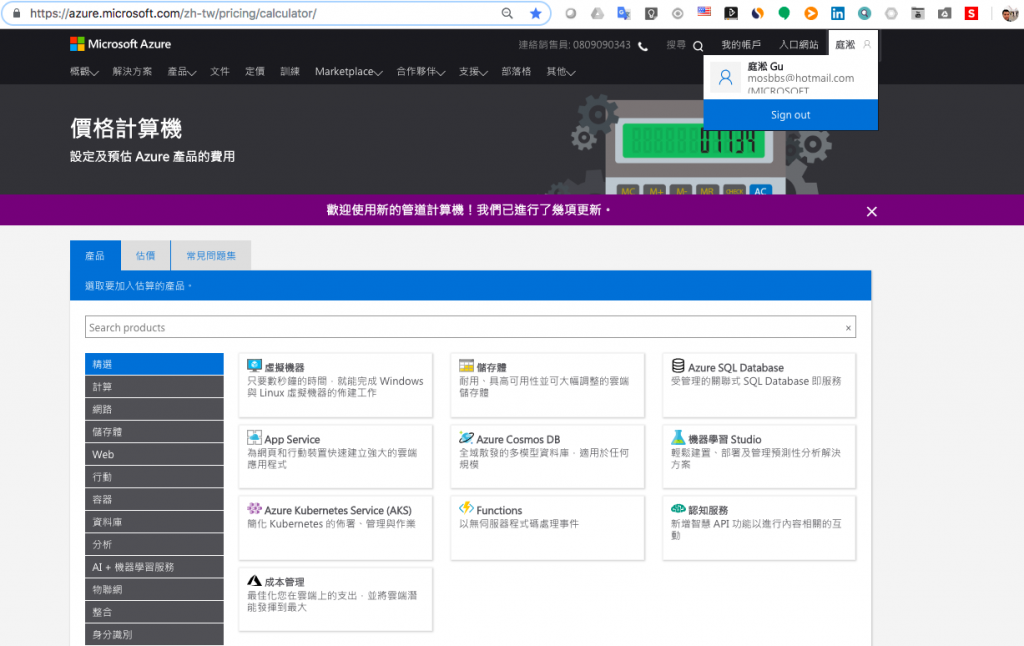Open the 定價 nav link
Screen dimensions: 1024x646
click(x=255, y=72)
